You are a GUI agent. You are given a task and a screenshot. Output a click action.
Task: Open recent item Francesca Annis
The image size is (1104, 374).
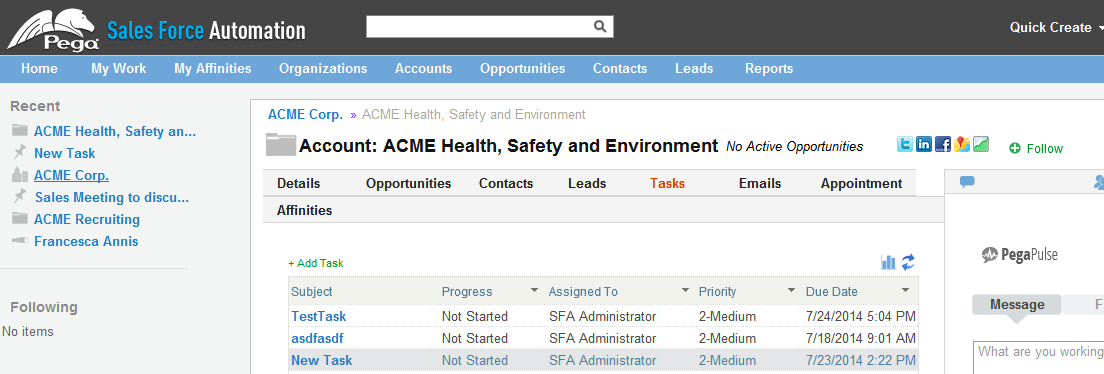[86, 241]
